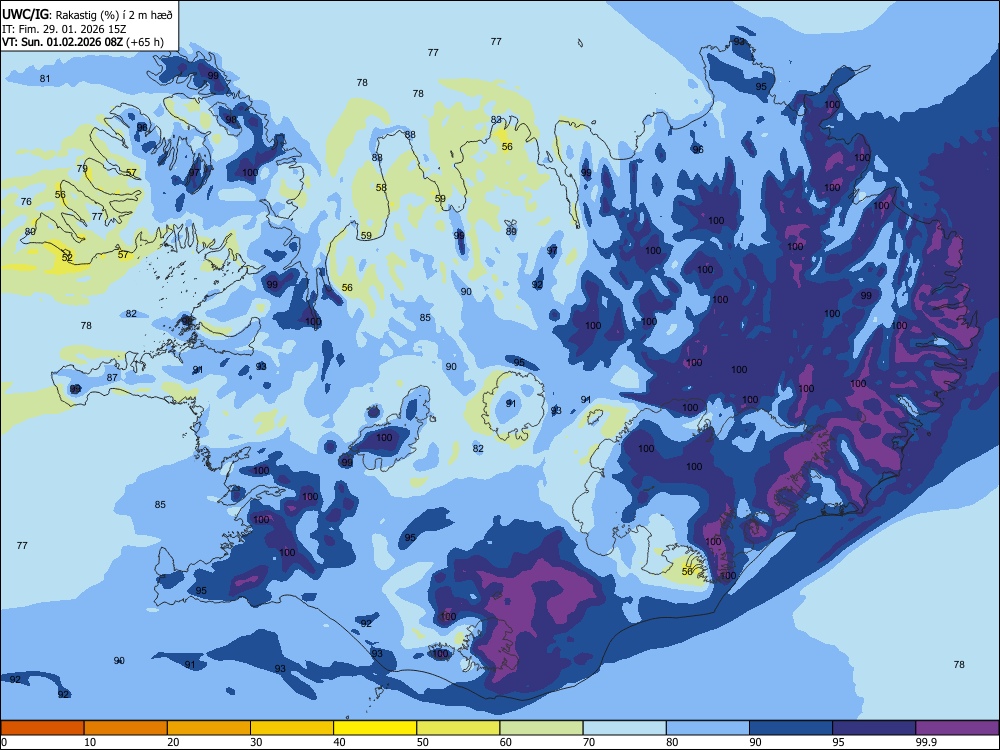Viewport: 1000px width, 750px height.
Task: Click the map humidity value 81
Action: [45, 78]
